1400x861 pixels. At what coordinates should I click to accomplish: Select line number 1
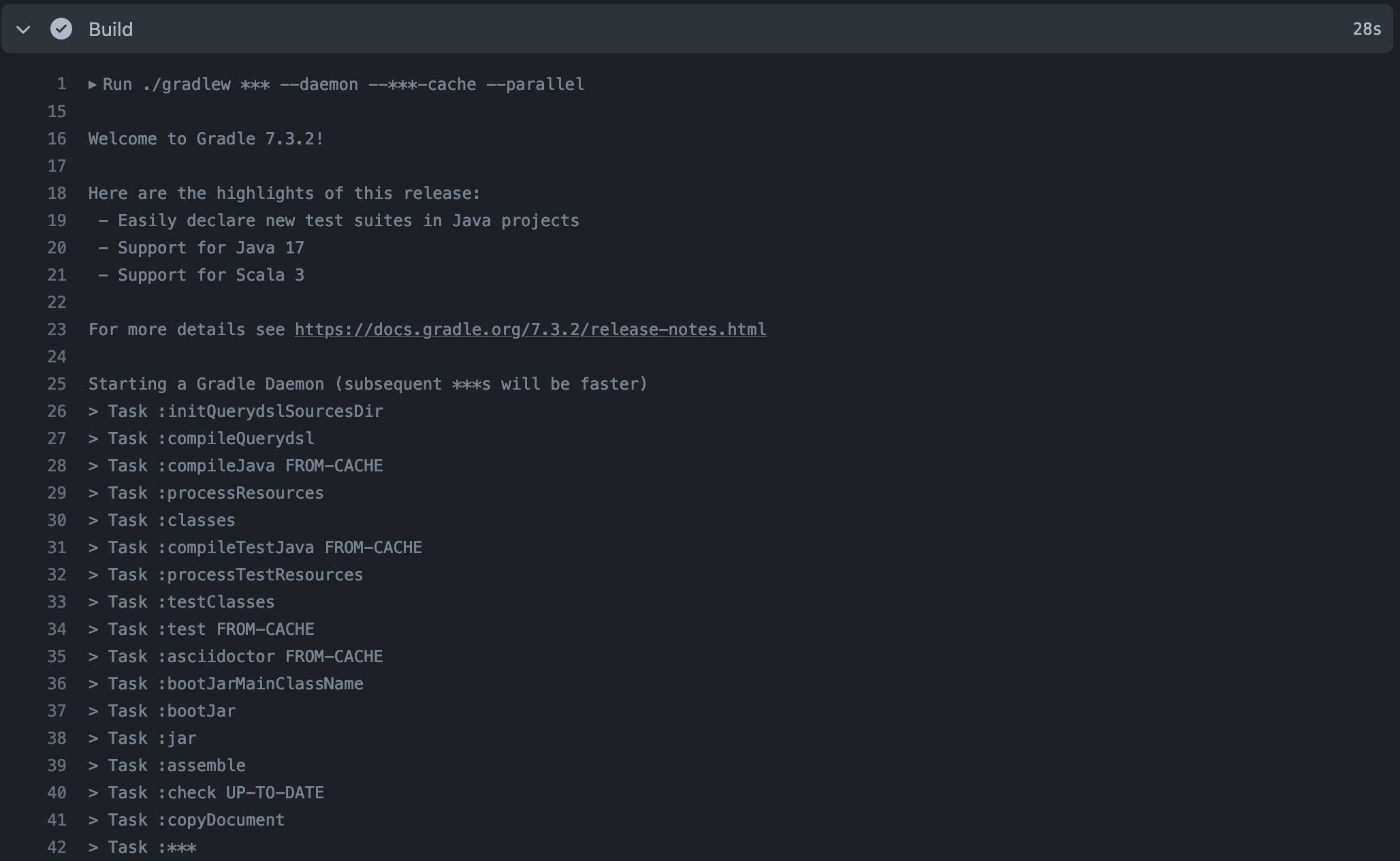tap(61, 84)
